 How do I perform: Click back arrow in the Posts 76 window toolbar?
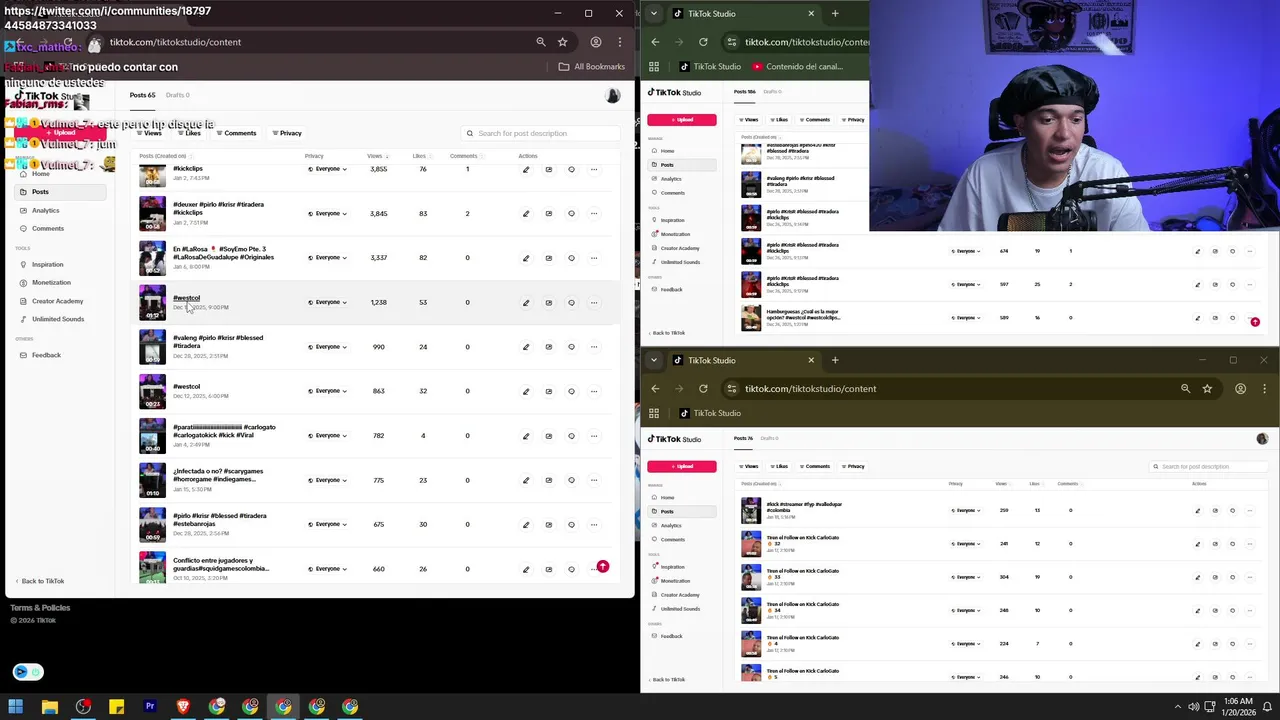click(655, 389)
